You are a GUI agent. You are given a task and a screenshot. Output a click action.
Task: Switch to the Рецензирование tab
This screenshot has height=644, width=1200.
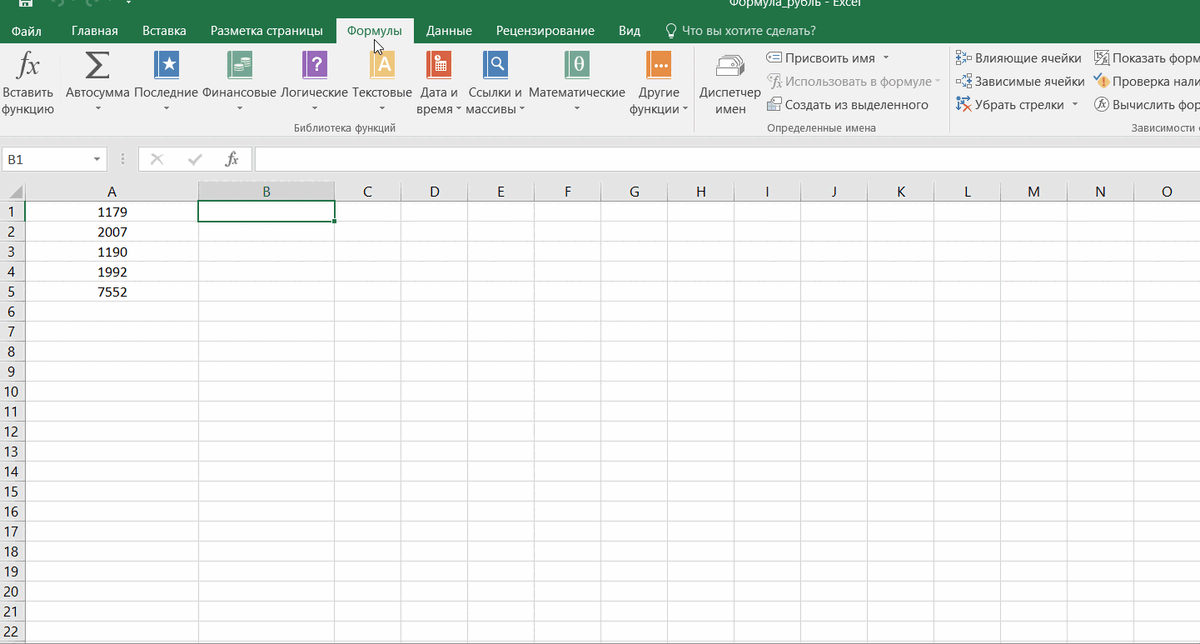[x=545, y=31]
